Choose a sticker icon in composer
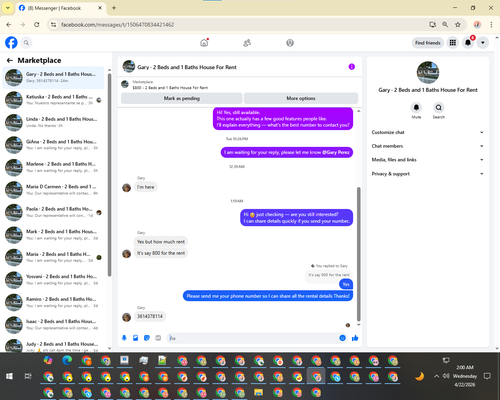 pyautogui.click(x=147, y=338)
